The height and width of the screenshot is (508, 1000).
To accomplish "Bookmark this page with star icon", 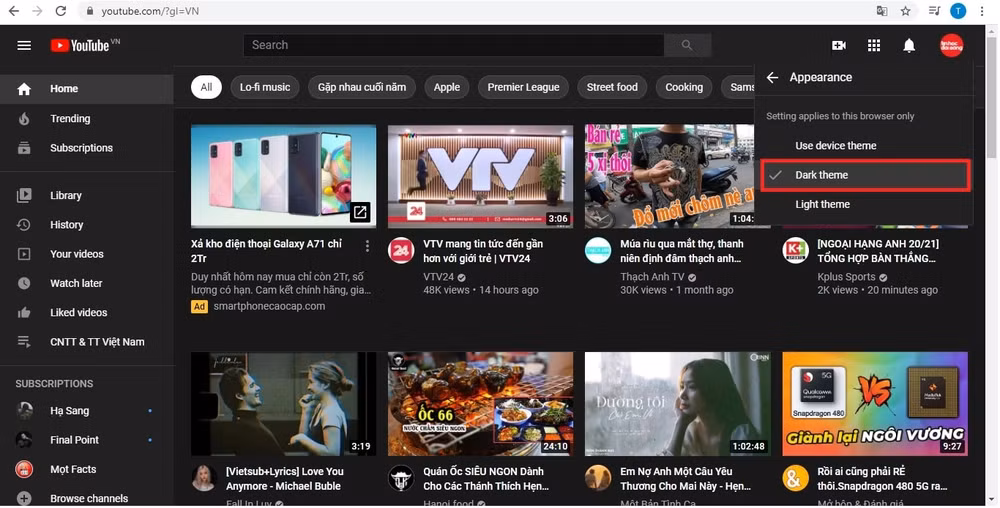I will (x=905, y=11).
